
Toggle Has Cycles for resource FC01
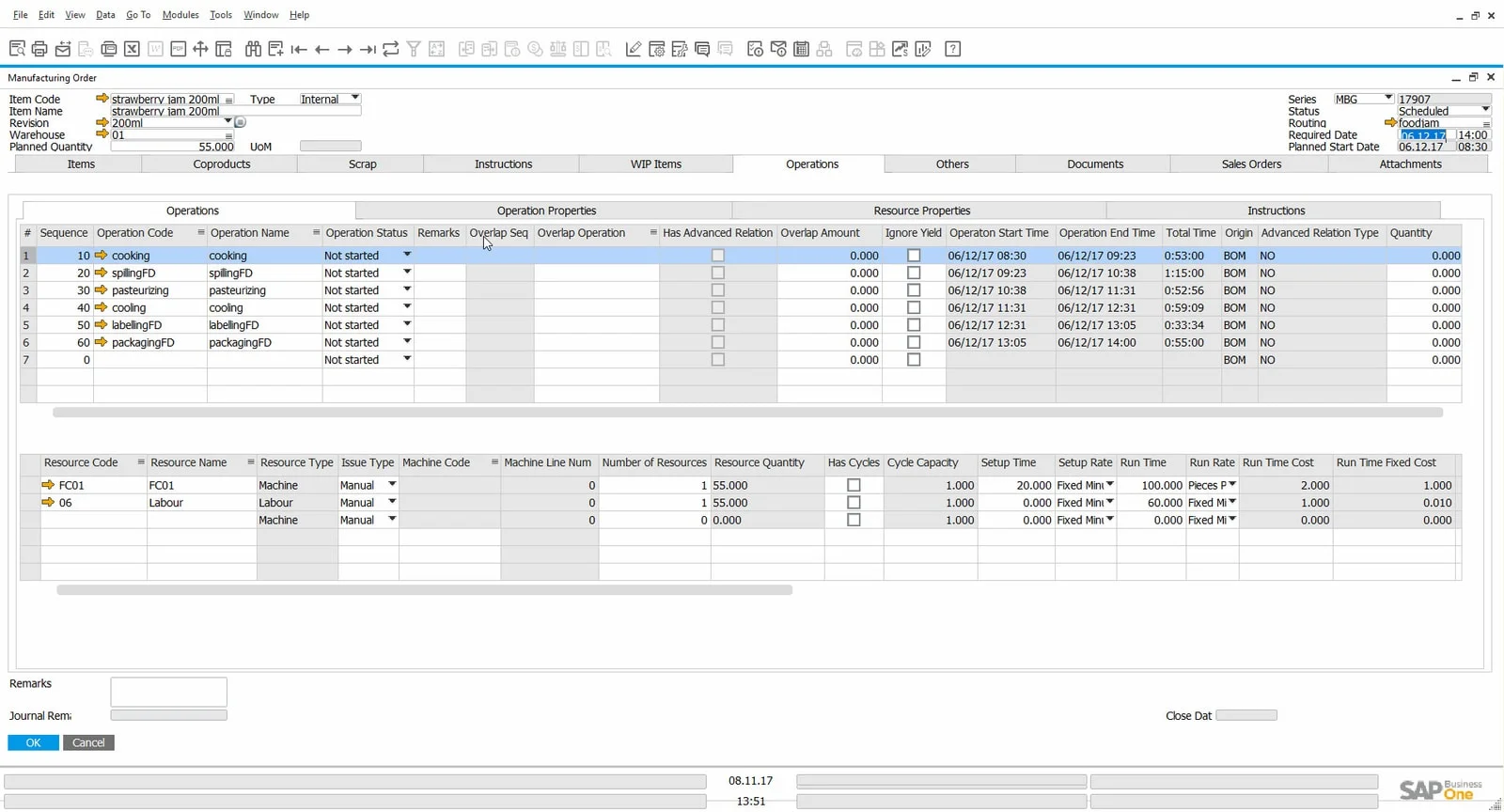tap(854, 485)
